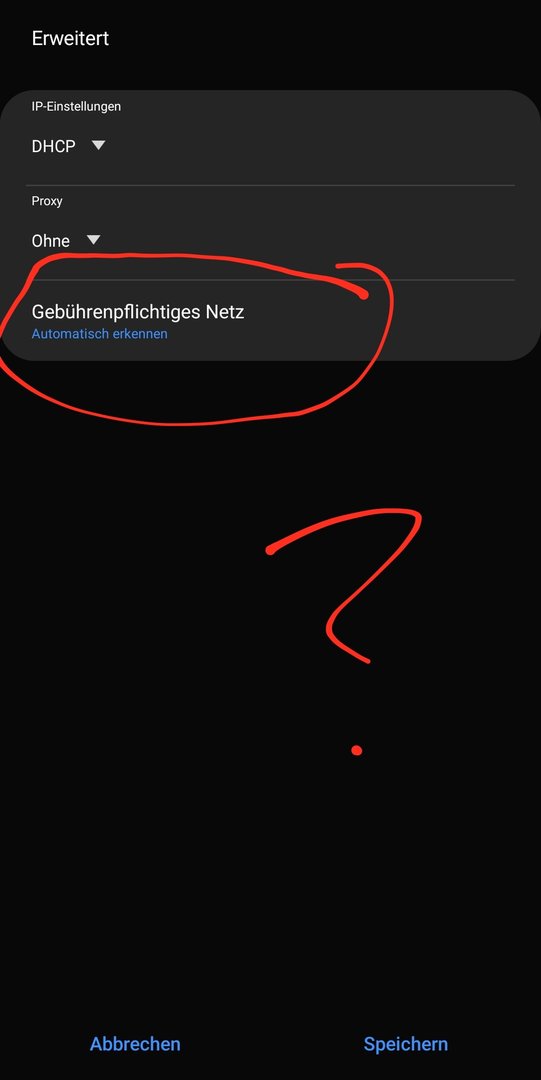
Task: Click the triangle arrow beside DHCP
Action: [99, 145]
